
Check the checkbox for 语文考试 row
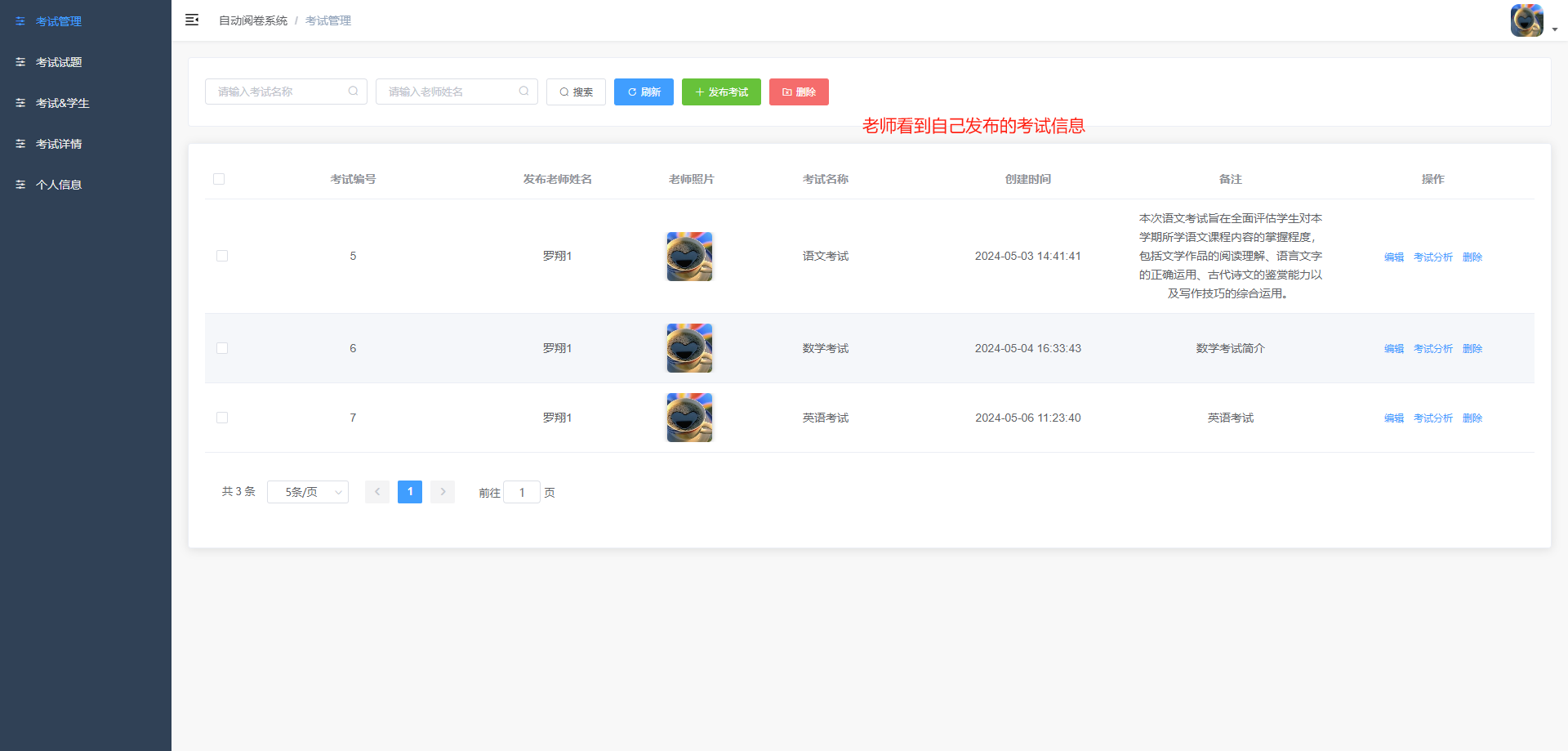pyautogui.click(x=221, y=256)
